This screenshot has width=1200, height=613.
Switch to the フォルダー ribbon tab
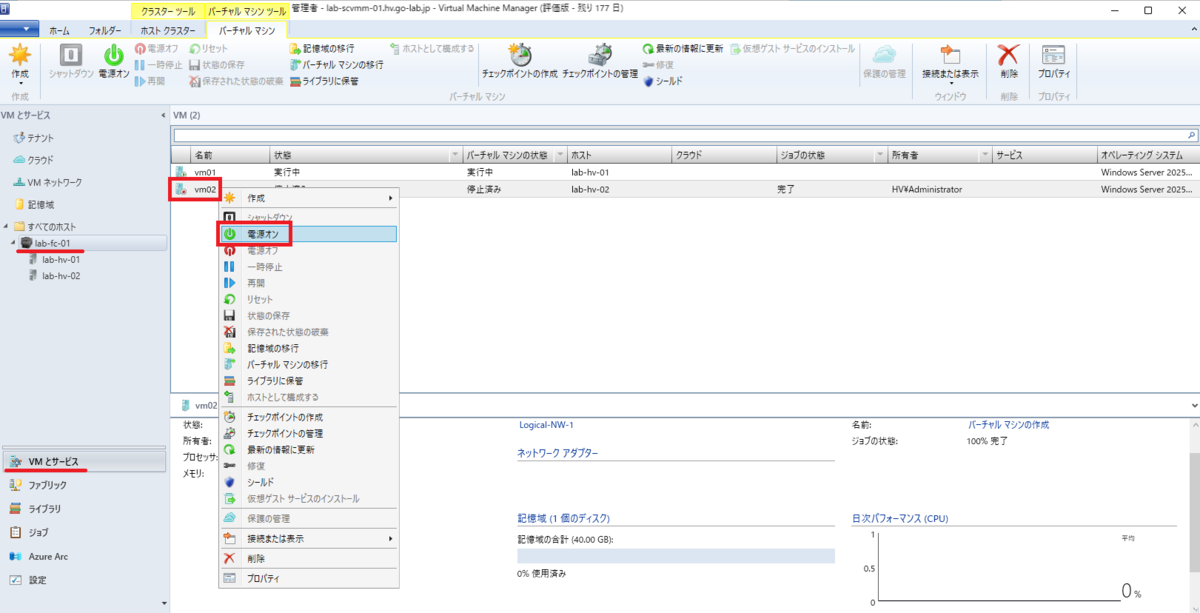pos(105,30)
